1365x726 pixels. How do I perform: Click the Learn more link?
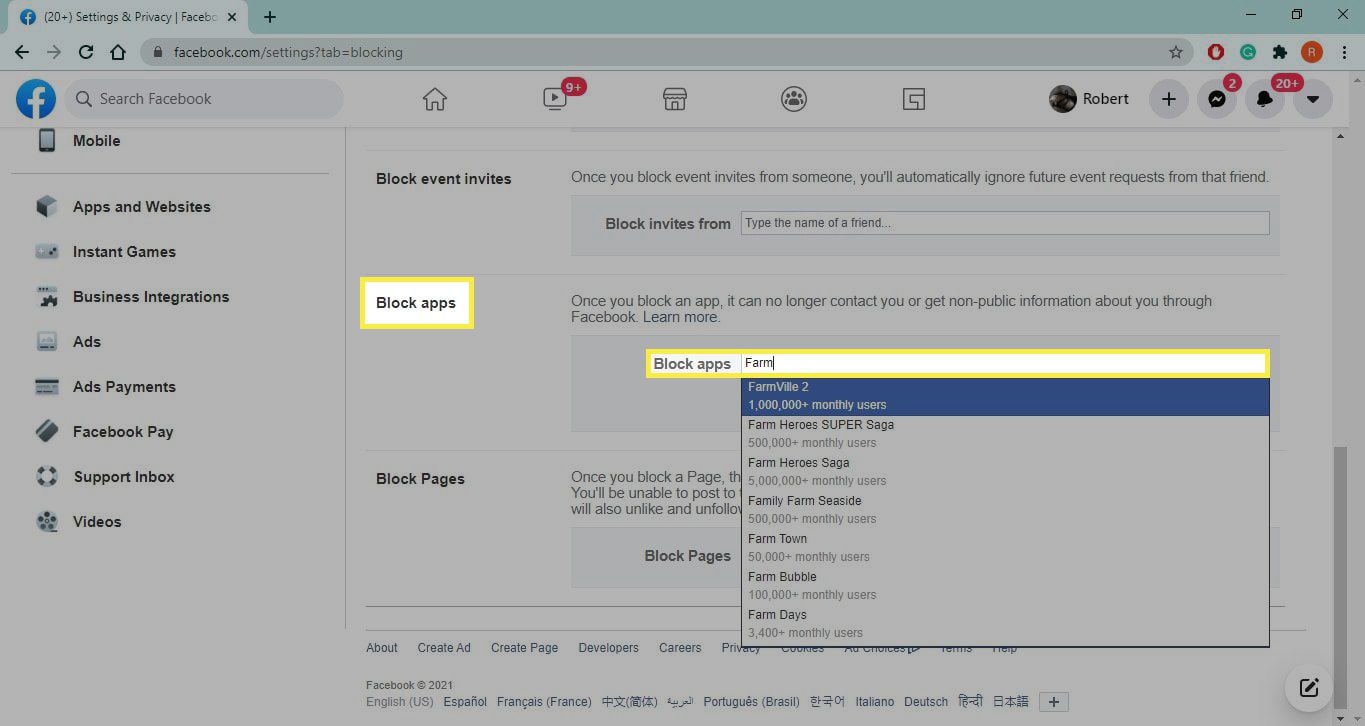pyautogui.click(x=680, y=317)
